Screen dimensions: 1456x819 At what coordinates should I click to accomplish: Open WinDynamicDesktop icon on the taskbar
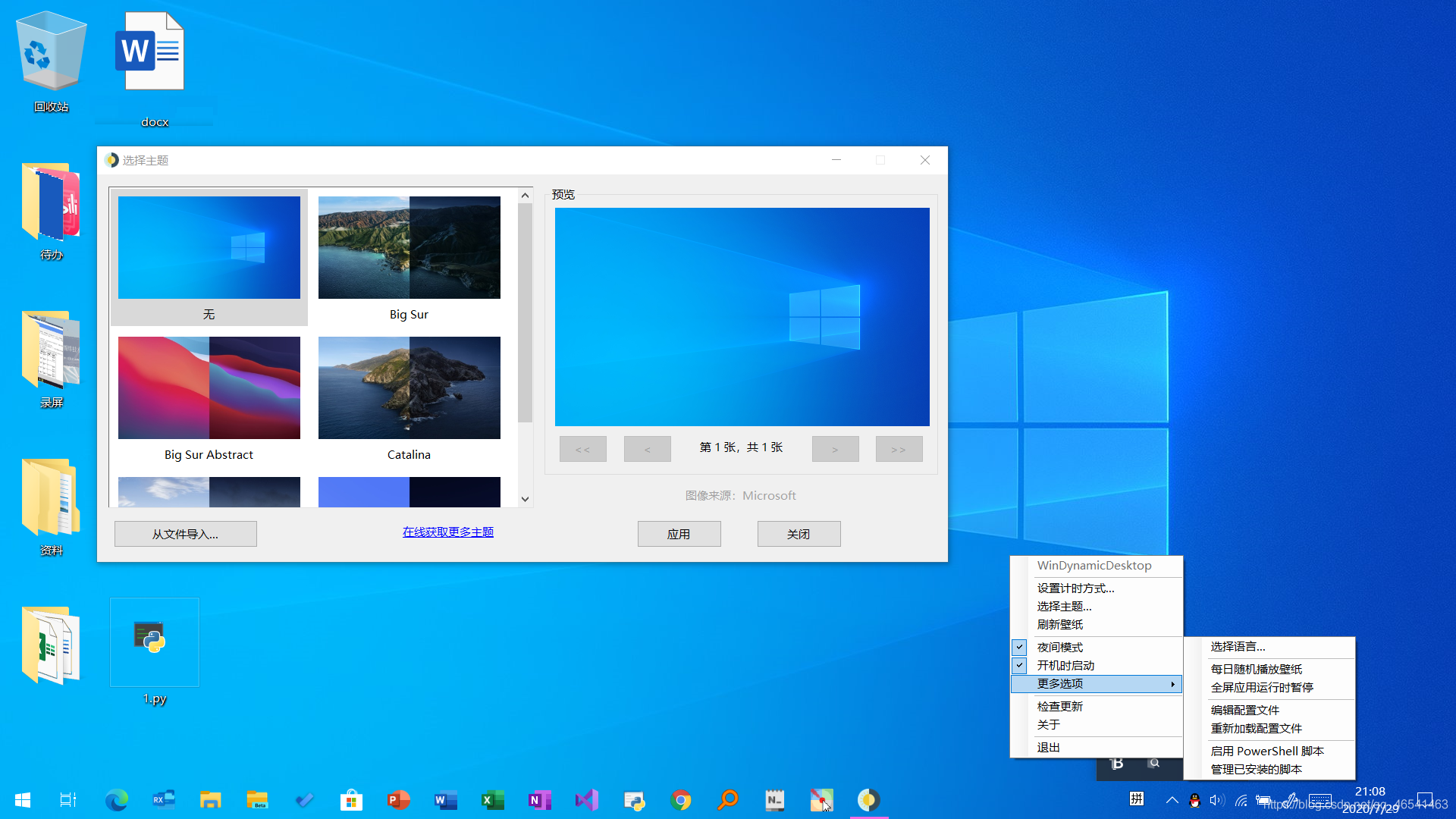[x=869, y=799]
